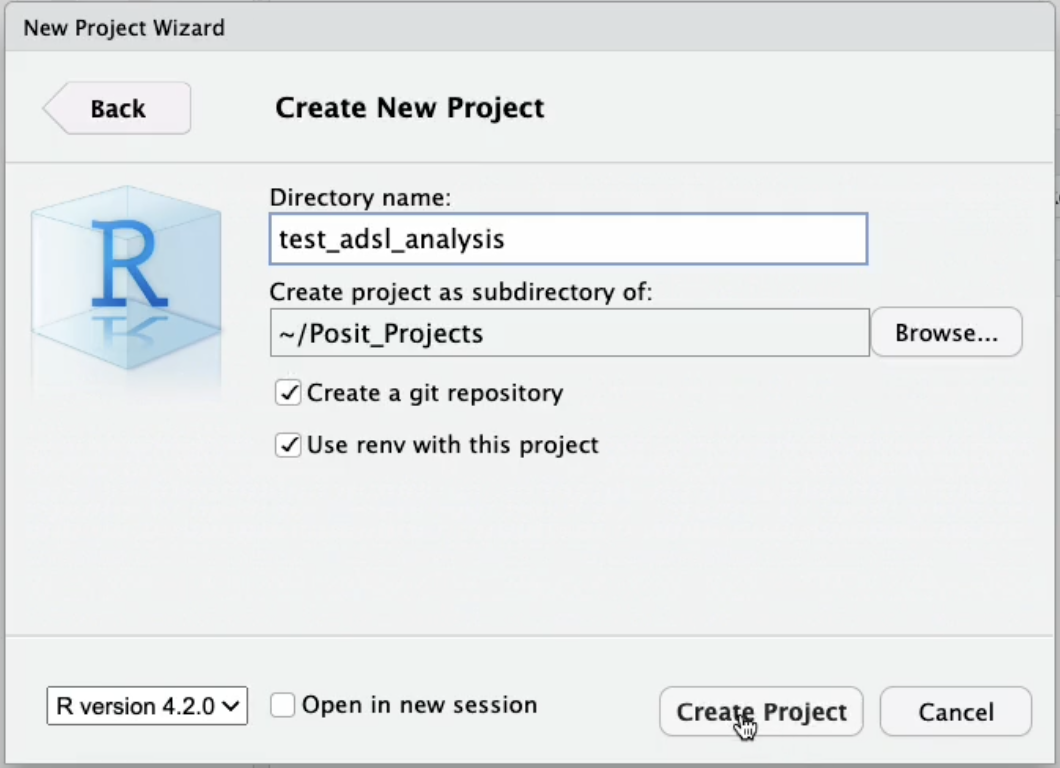Click the Create New Project heading
Image resolution: width=1060 pixels, height=768 pixels.
409,107
